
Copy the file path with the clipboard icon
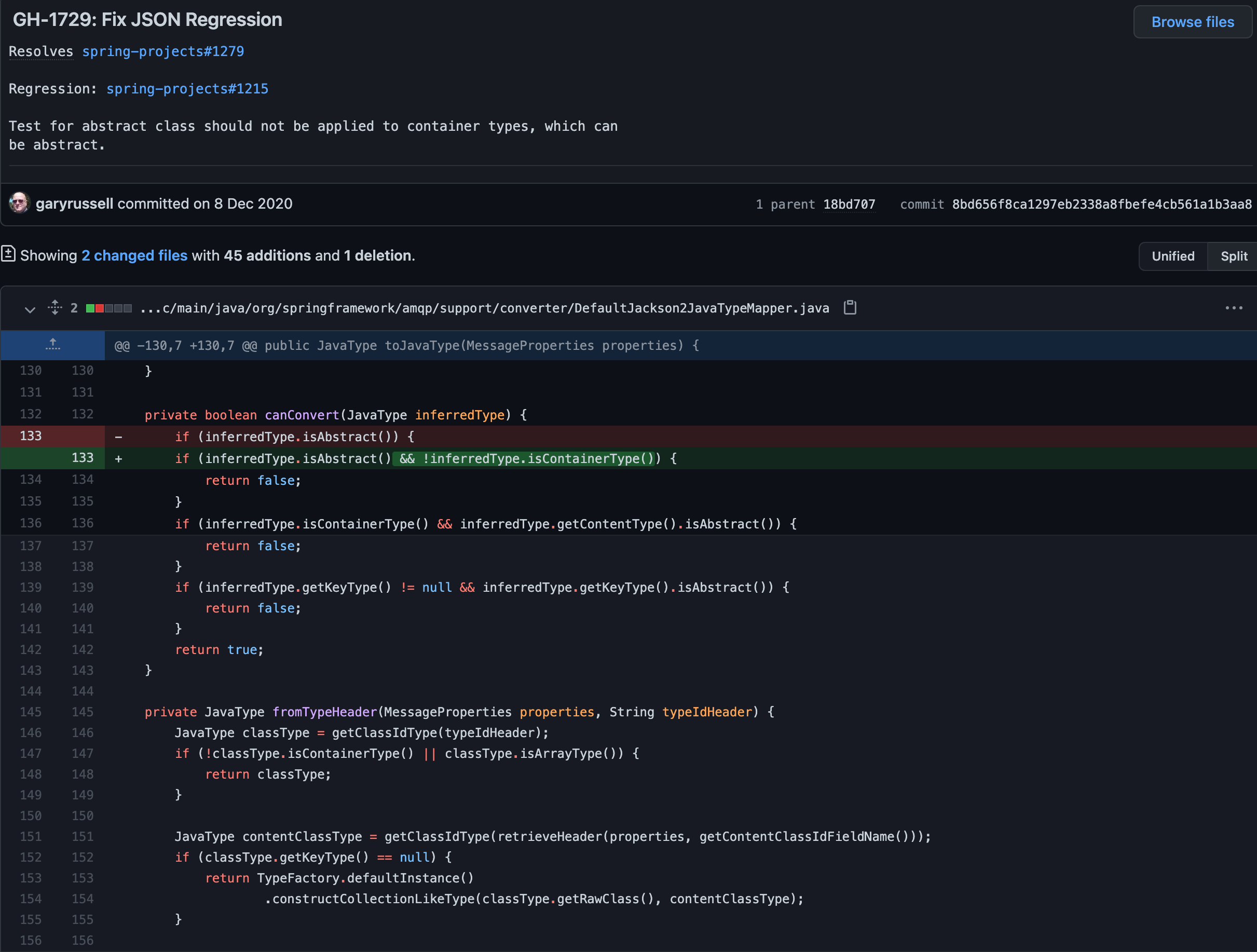pyautogui.click(x=850, y=307)
